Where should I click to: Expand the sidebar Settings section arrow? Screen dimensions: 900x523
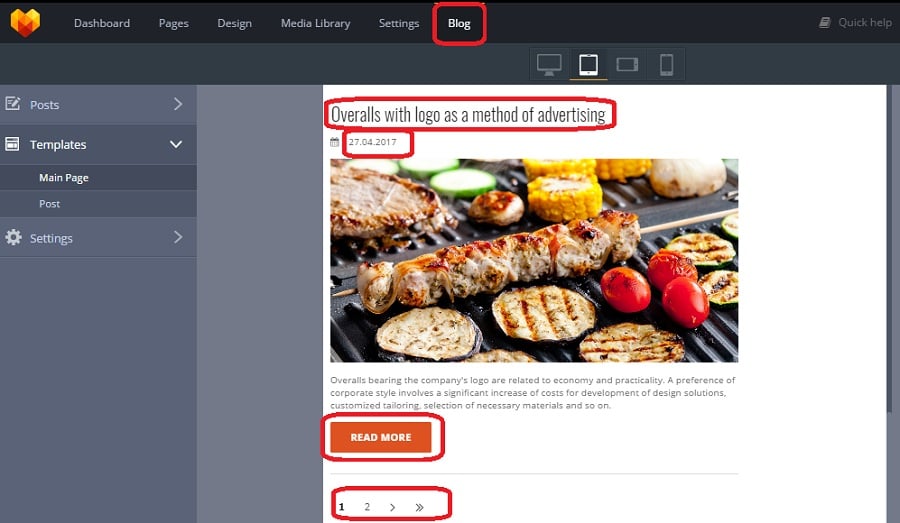pos(177,238)
